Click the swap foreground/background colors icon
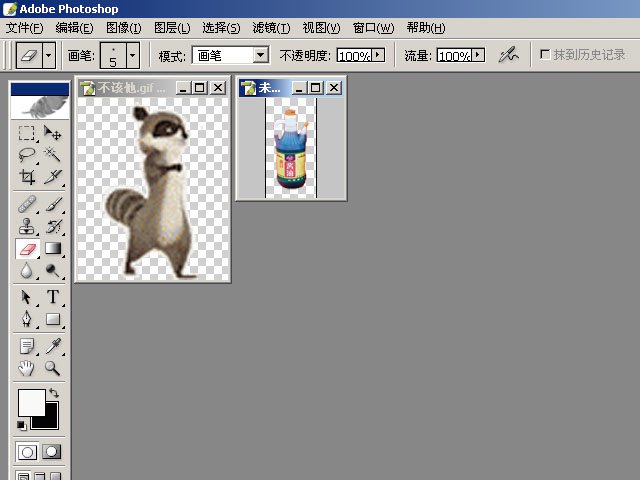This screenshot has width=640, height=480. coord(54,393)
